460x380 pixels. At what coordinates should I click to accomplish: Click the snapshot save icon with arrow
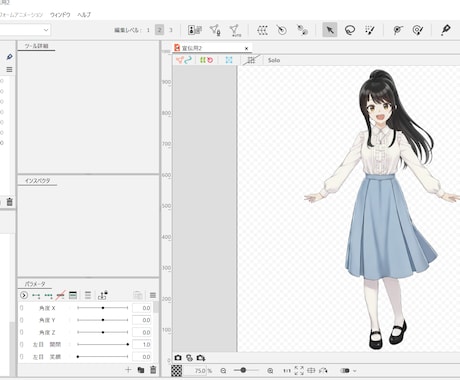(201, 358)
